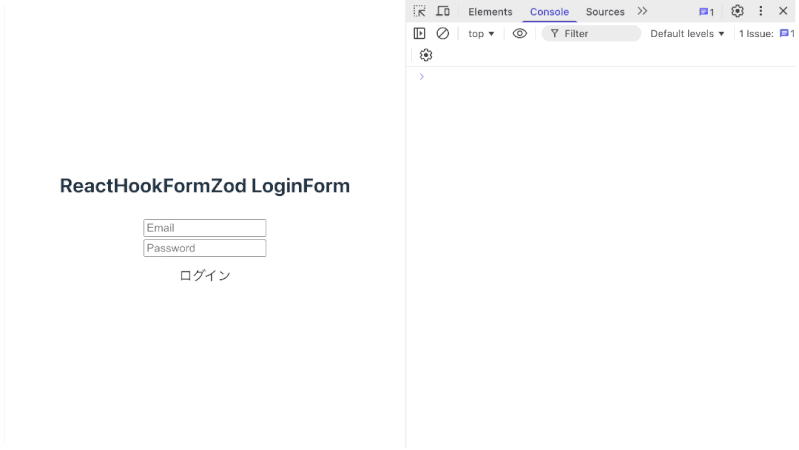Image resolution: width=799 pixels, height=450 pixels.
Task: Open the top JavaScript context dropdown
Action: tap(481, 33)
